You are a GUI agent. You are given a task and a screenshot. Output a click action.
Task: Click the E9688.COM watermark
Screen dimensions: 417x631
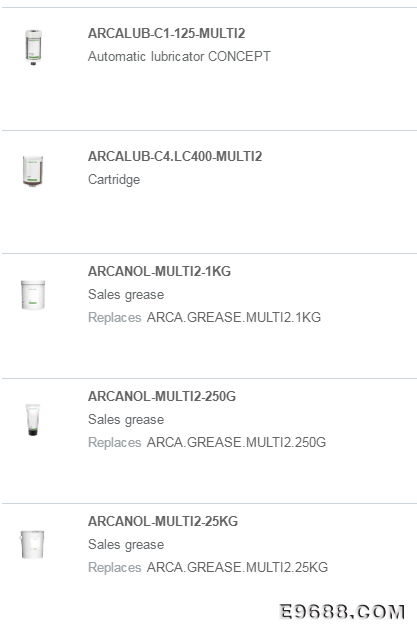[343, 612]
